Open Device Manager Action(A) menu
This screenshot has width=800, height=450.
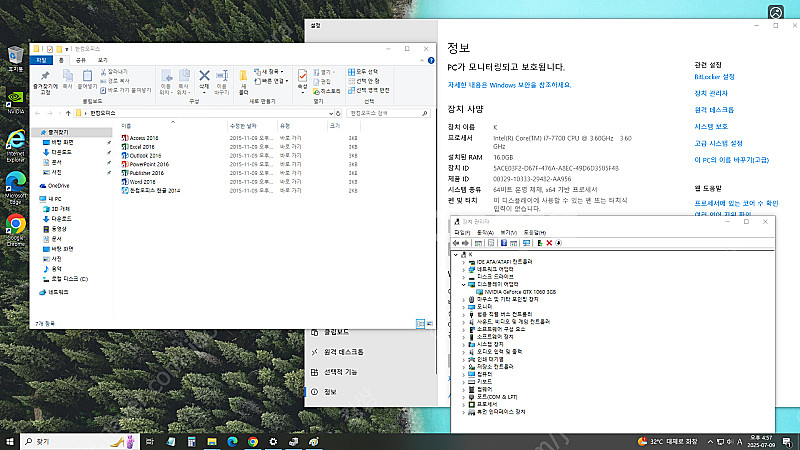tap(485, 233)
